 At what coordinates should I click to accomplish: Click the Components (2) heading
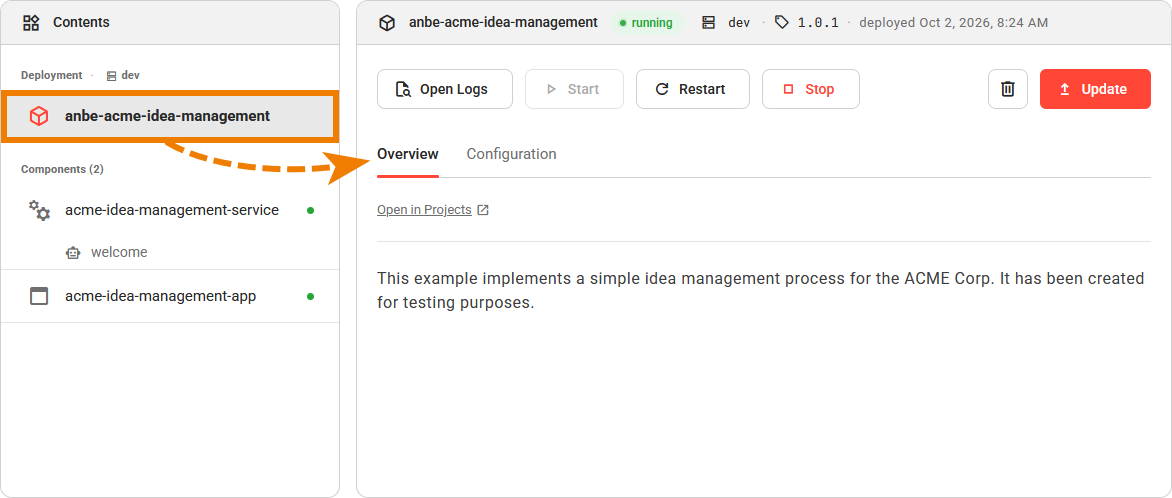click(62, 169)
